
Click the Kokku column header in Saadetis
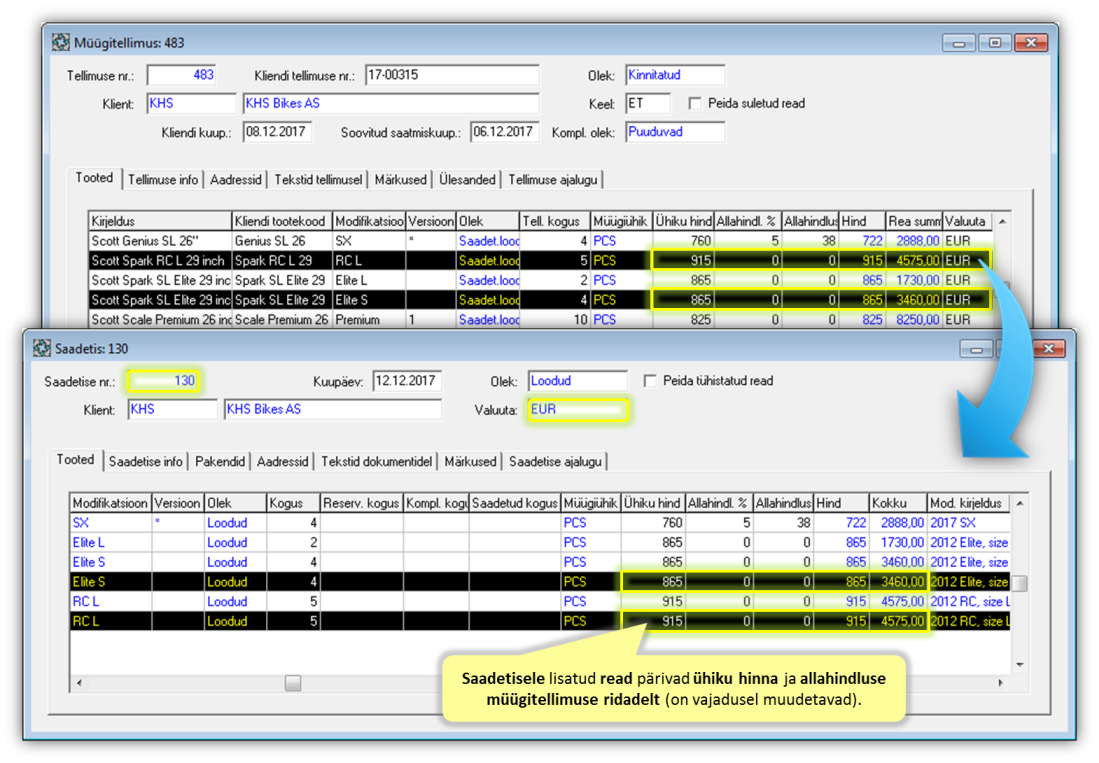[x=898, y=503]
